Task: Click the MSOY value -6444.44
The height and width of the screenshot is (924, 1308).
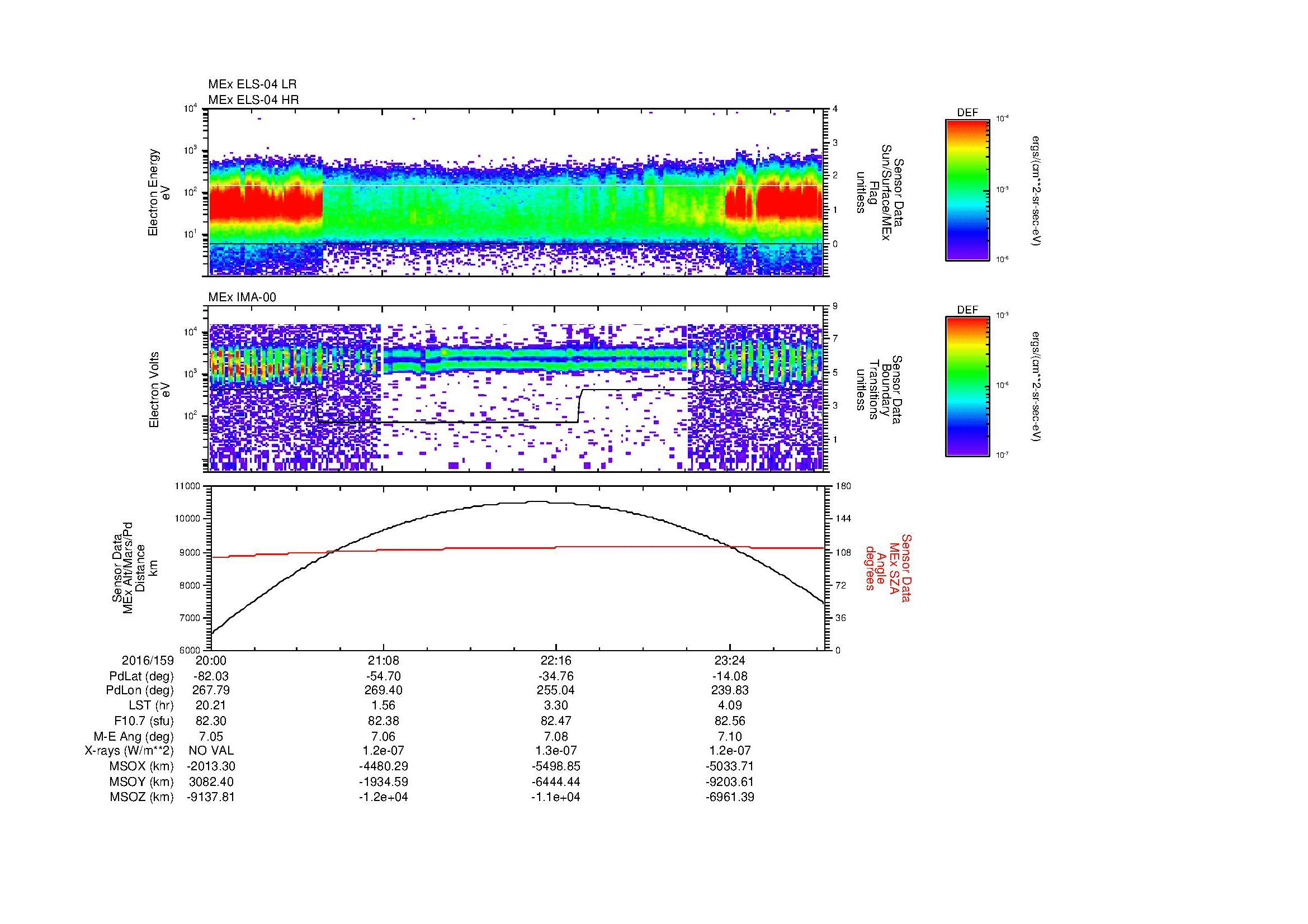Action: click(556, 781)
